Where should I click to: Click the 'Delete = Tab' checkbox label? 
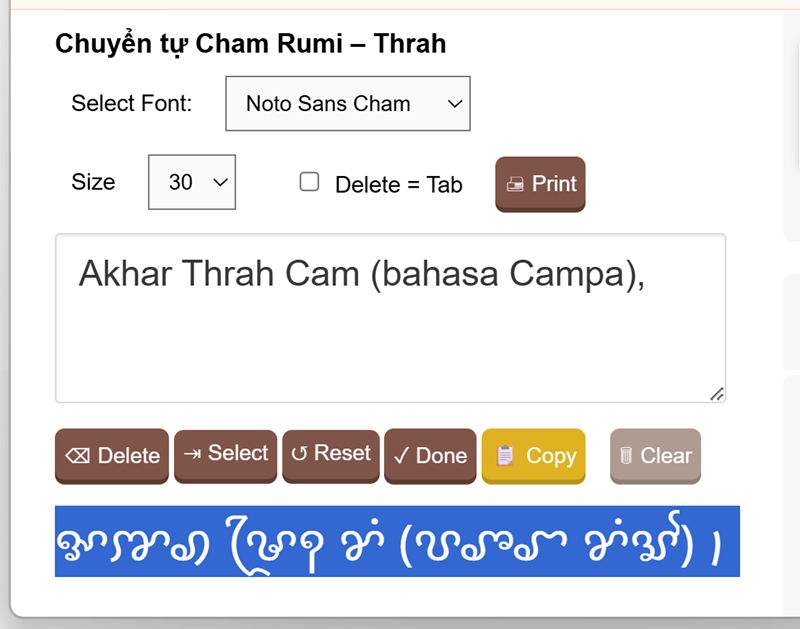click(x=398, y=184)
